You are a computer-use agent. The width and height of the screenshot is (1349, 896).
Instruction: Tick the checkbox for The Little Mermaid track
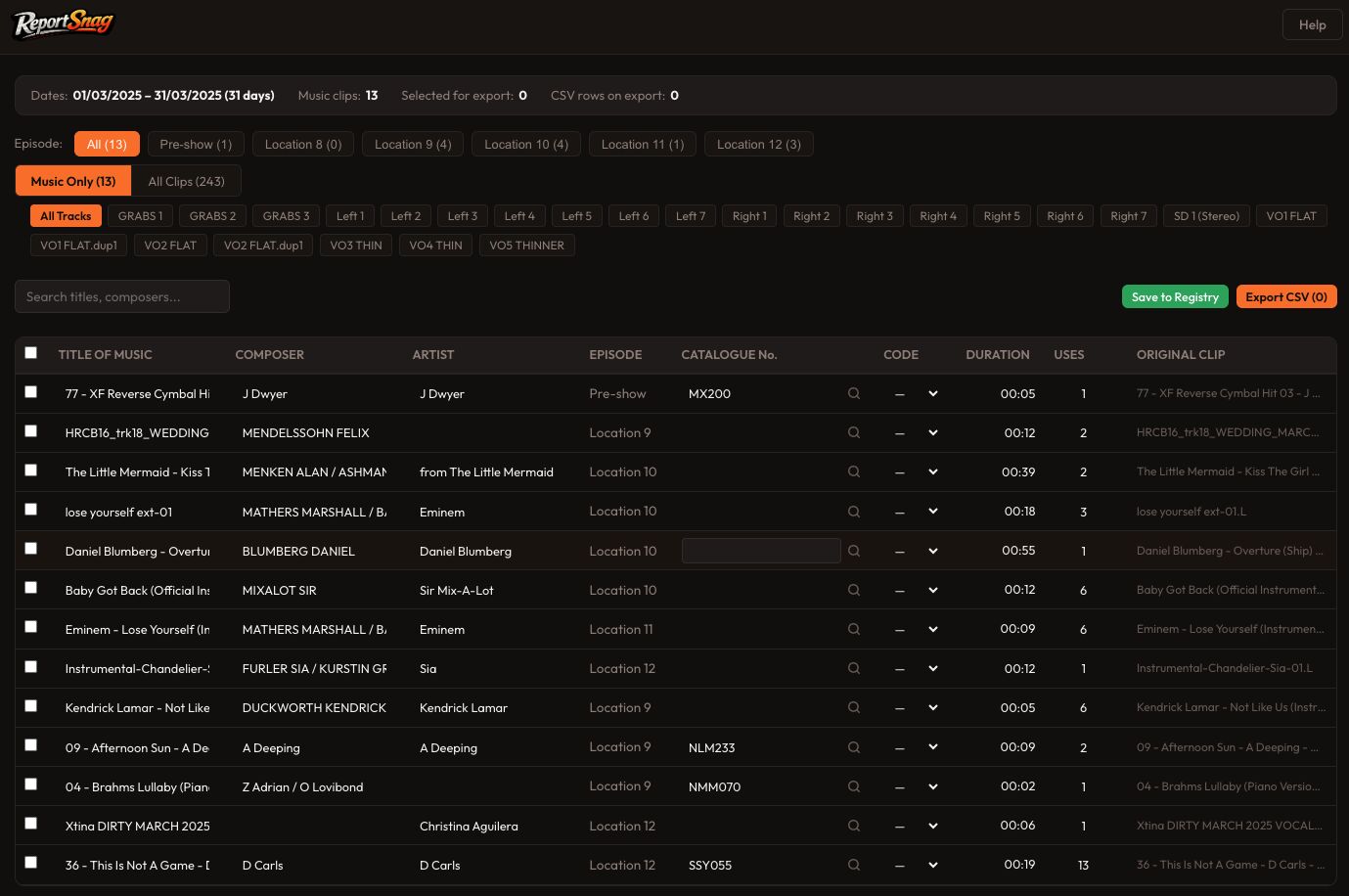(x=31, y=470)
